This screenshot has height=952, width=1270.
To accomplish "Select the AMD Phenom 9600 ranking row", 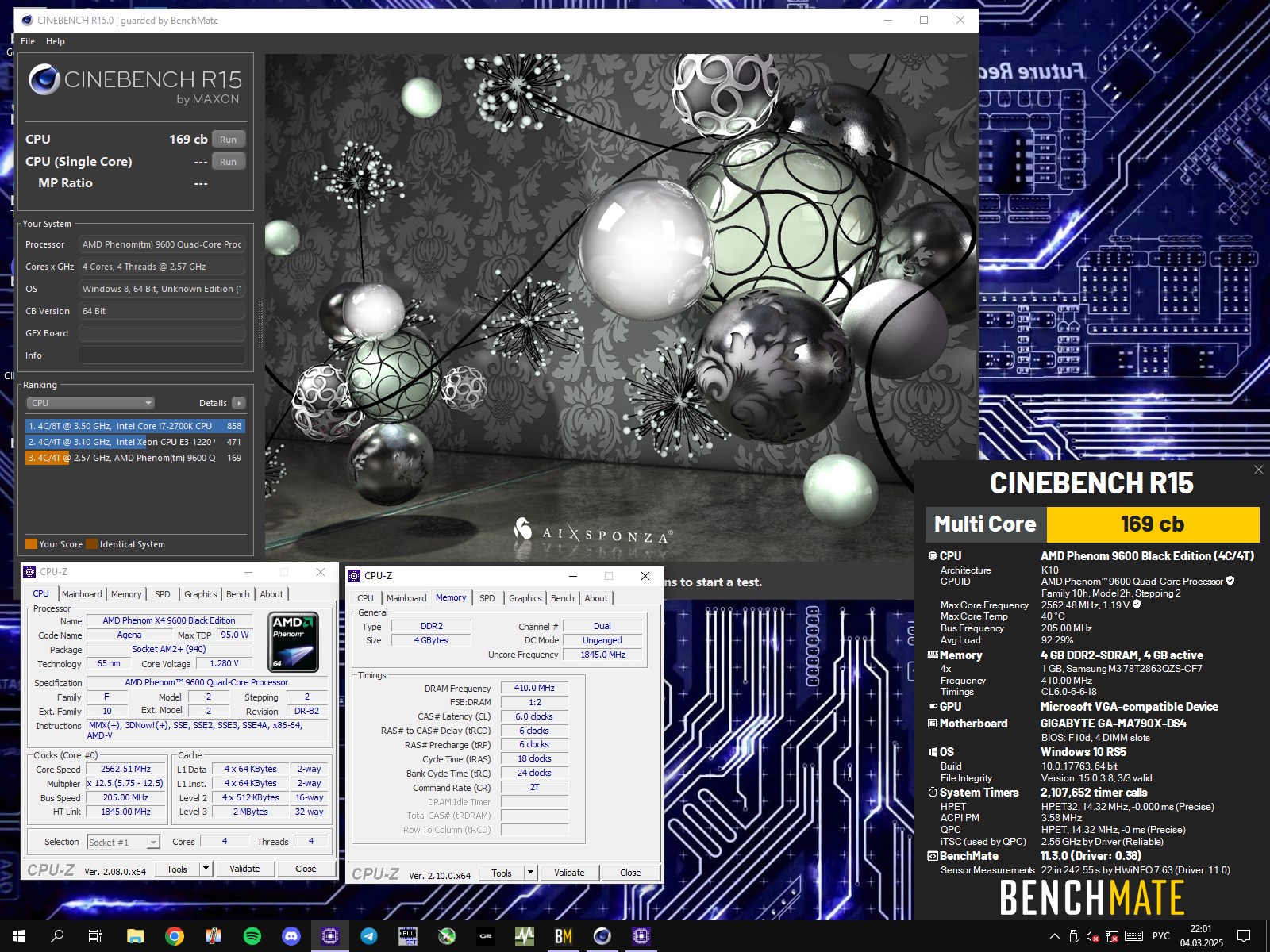I will tap(135, 458).
